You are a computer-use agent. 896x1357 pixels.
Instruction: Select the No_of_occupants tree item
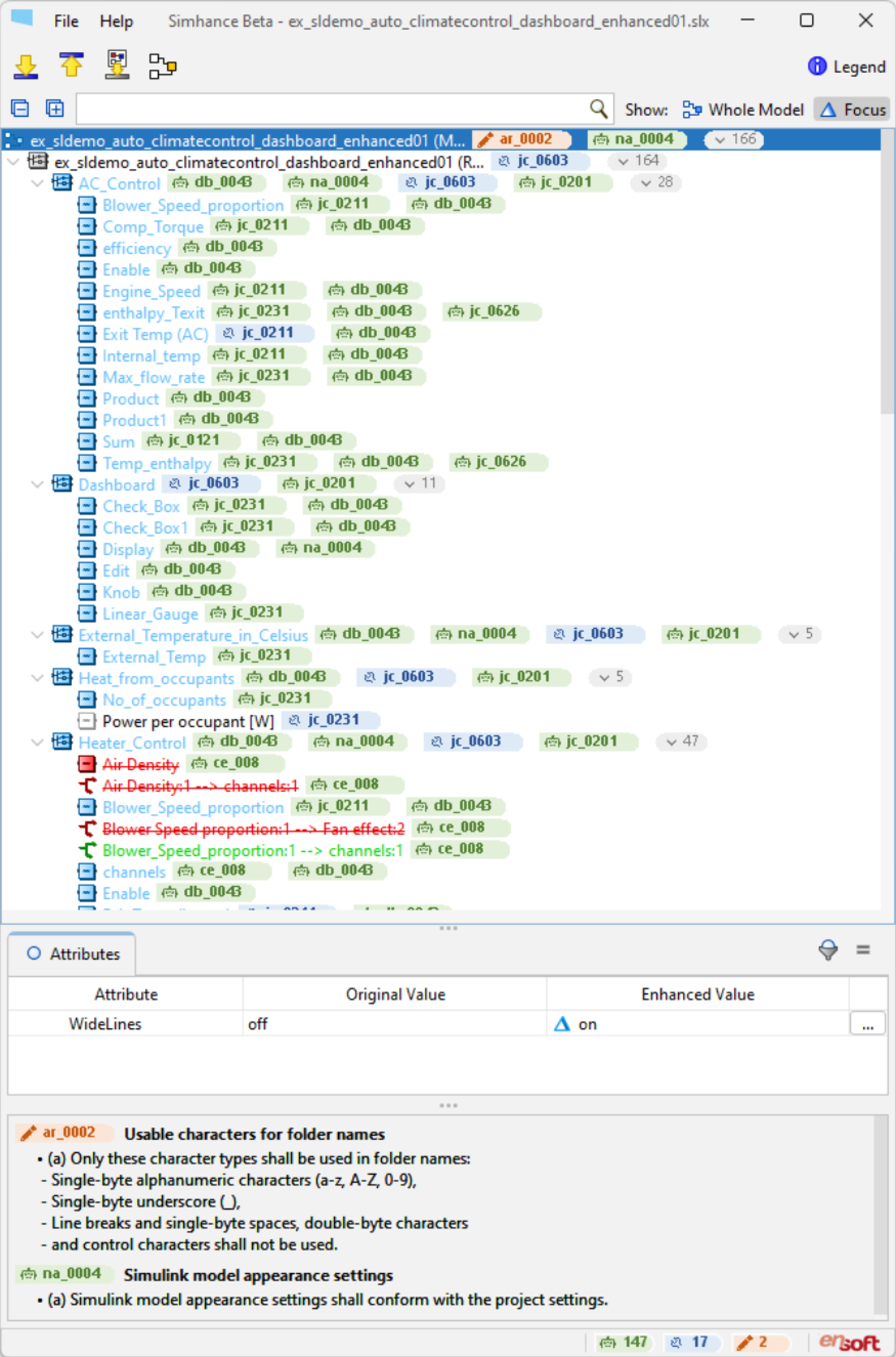(164, 699)
